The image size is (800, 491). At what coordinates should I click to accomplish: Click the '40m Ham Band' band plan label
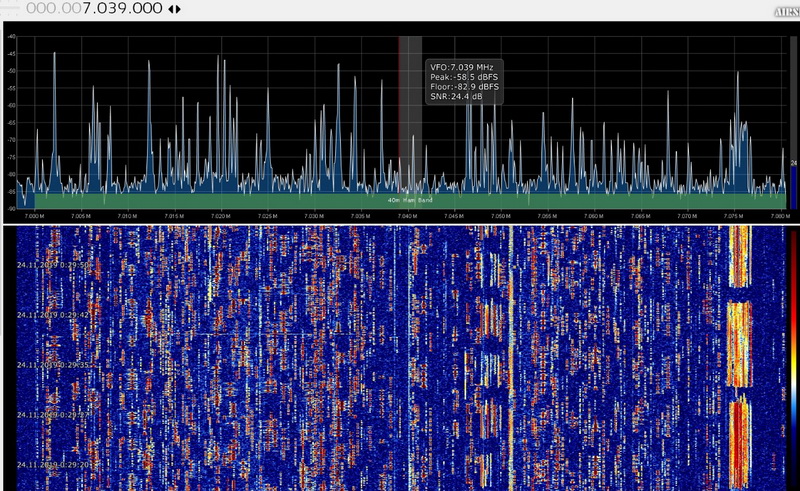pyautogui.click(x=410, y=200)
